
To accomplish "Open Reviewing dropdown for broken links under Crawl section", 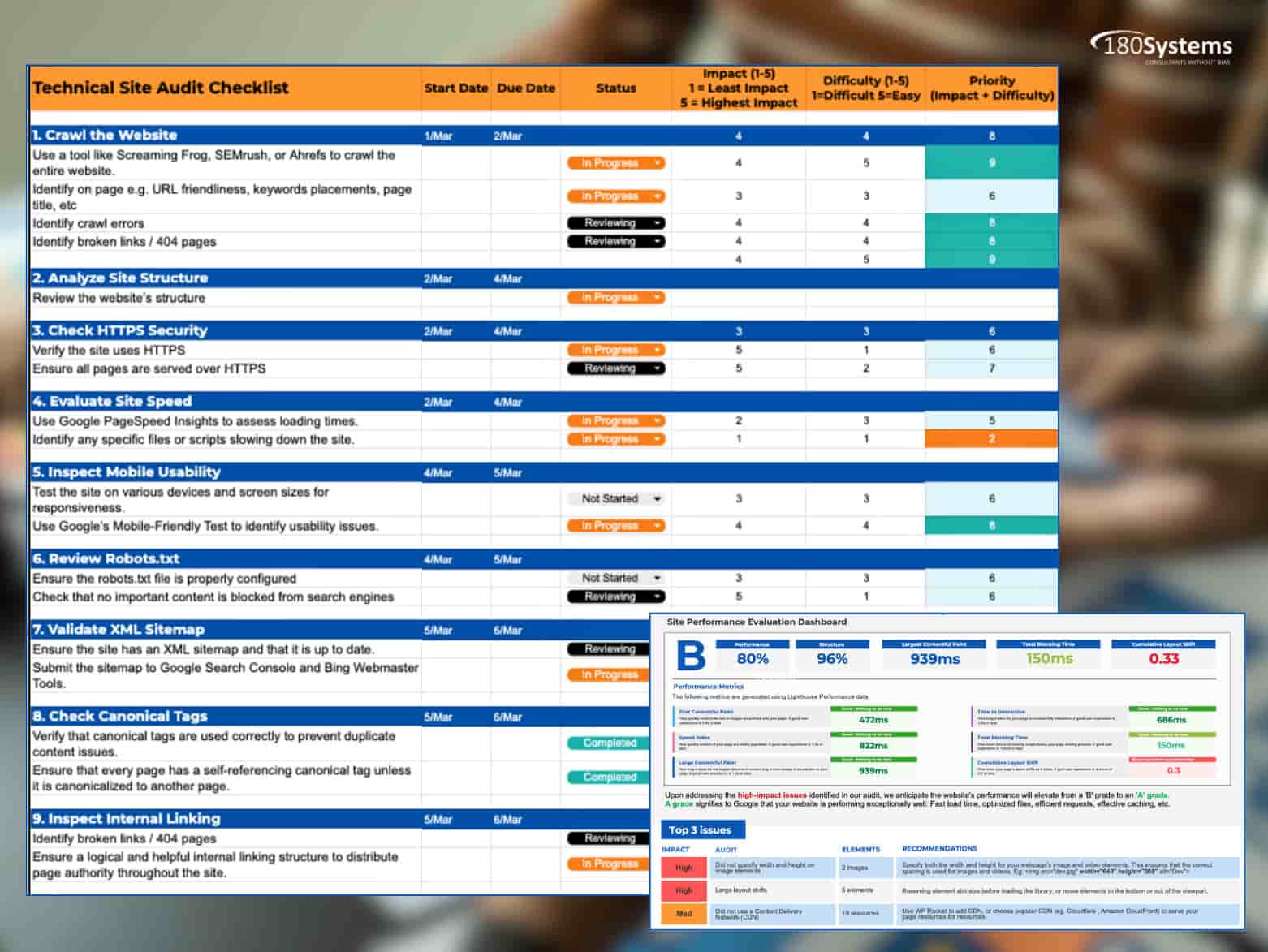I will [x=616, y=242].
